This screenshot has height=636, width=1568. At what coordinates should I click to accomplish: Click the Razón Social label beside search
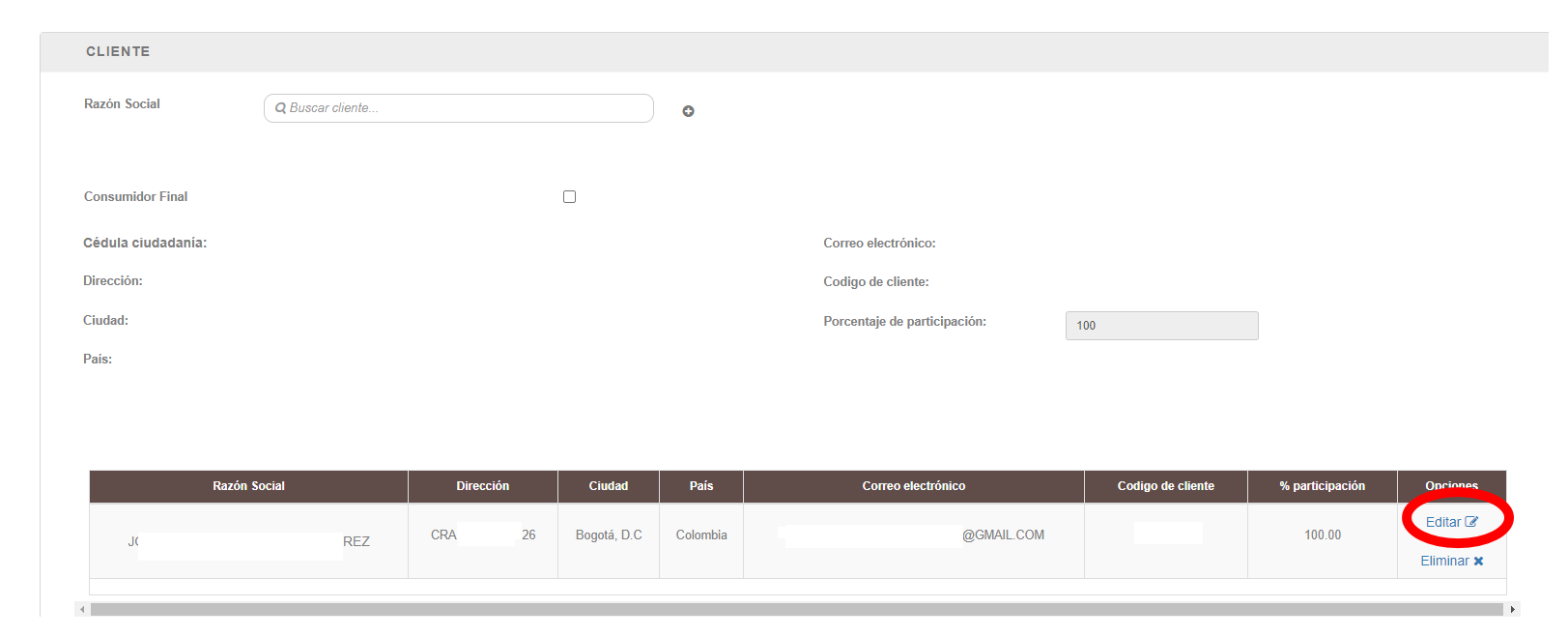122,103
